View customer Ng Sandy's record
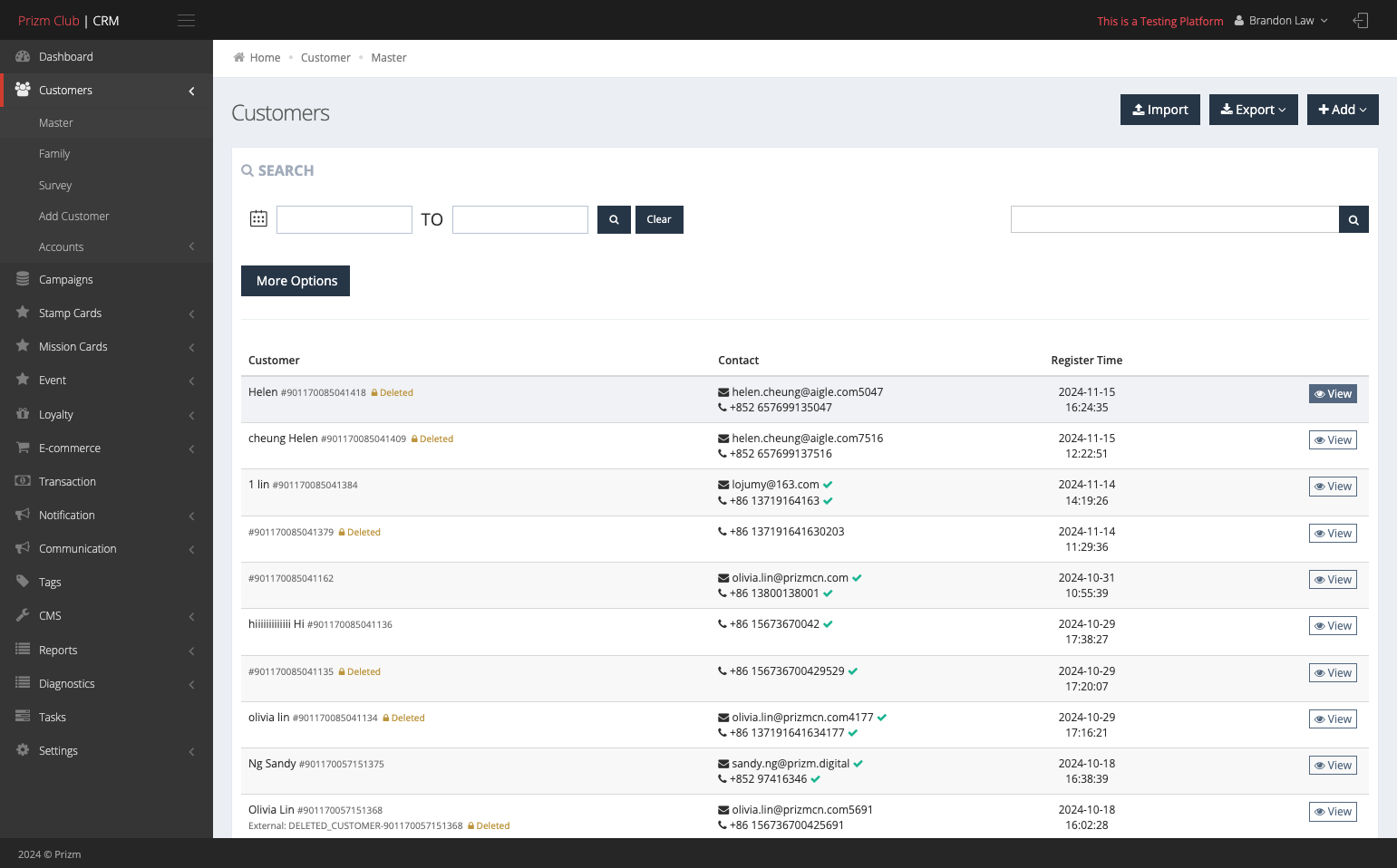Screen dimensions: 1397x868 click(x=1333, y=766)
